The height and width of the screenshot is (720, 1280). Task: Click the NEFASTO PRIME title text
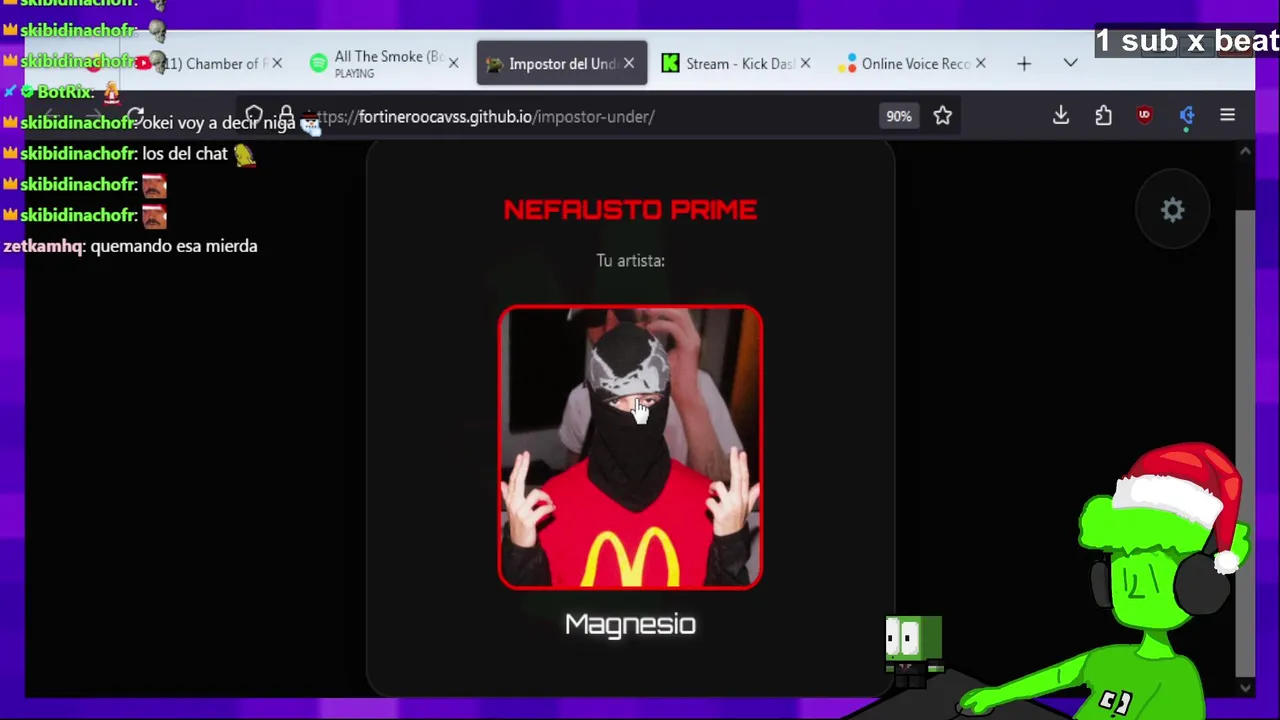point(630,210)
